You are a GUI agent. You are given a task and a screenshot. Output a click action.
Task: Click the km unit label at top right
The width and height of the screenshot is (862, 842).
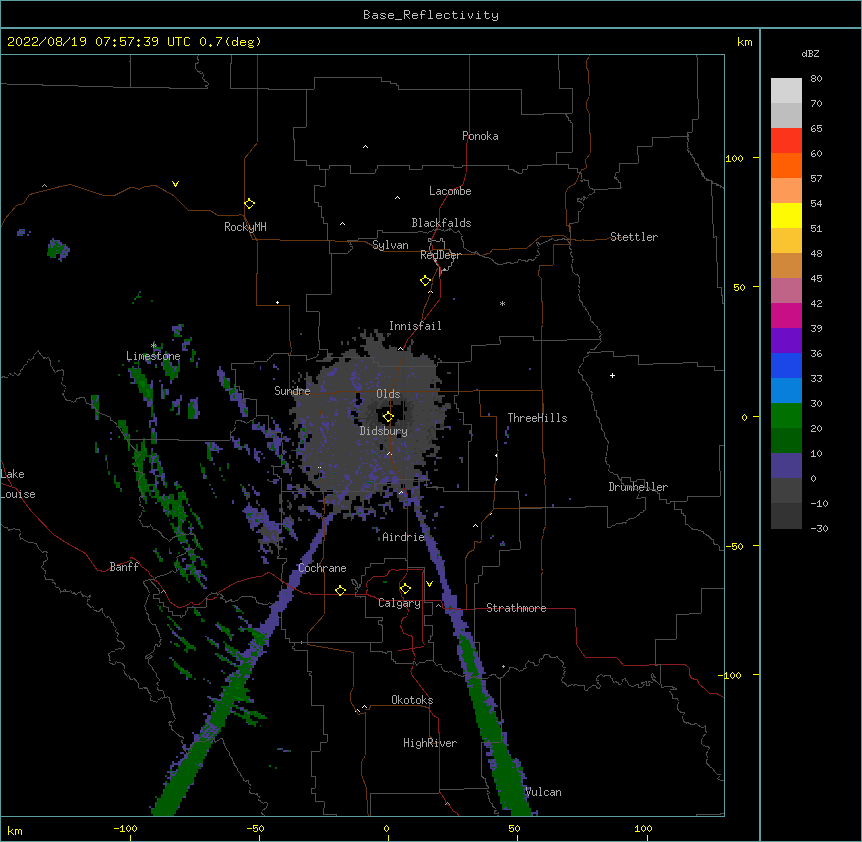coord(745,42)
